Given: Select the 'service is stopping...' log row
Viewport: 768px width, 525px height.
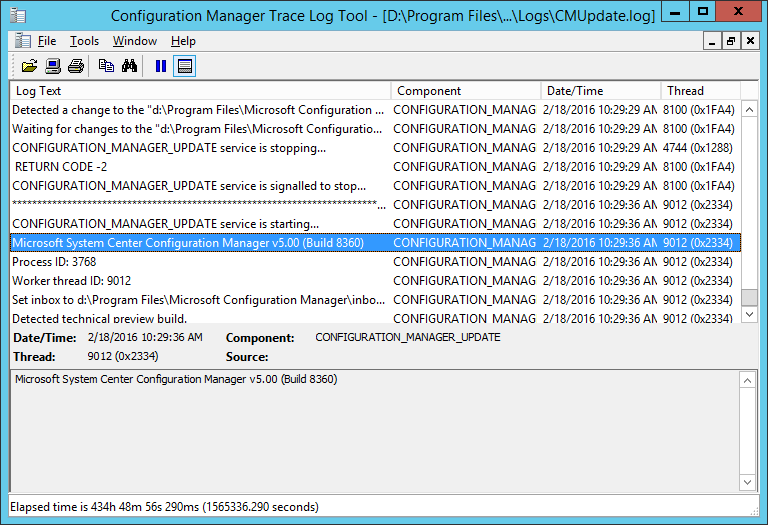Looking at the screenshot, I should 376,148.
